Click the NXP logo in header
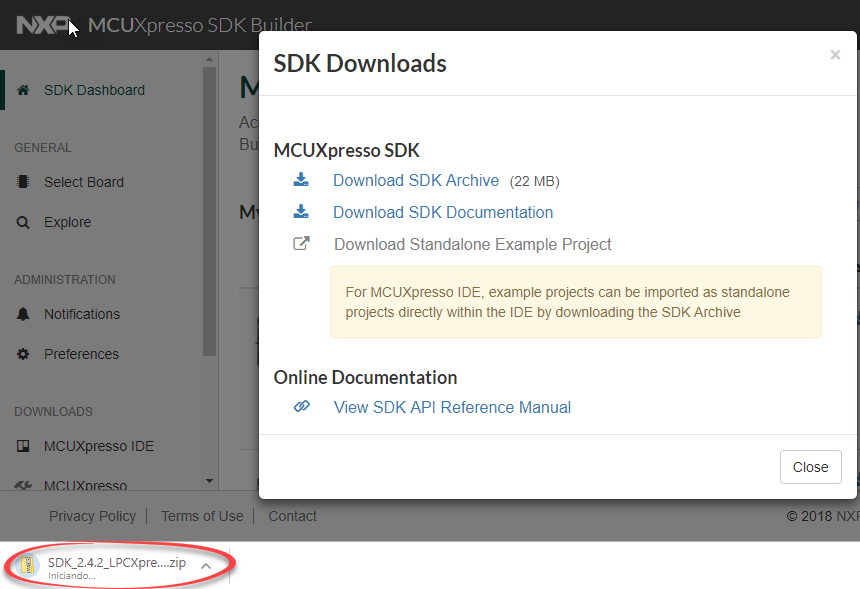 [44, 25]
